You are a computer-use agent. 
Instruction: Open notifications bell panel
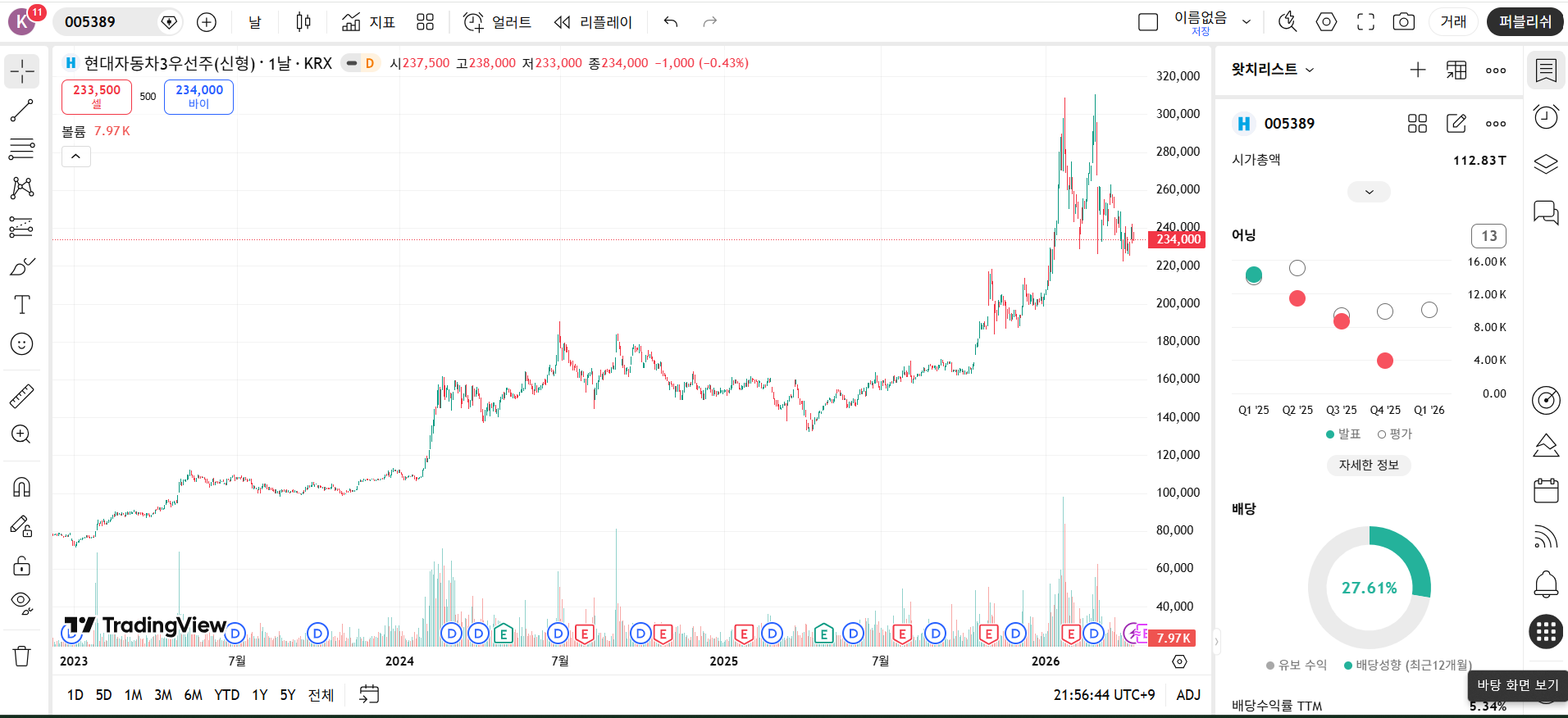(x=1546, y=584)
